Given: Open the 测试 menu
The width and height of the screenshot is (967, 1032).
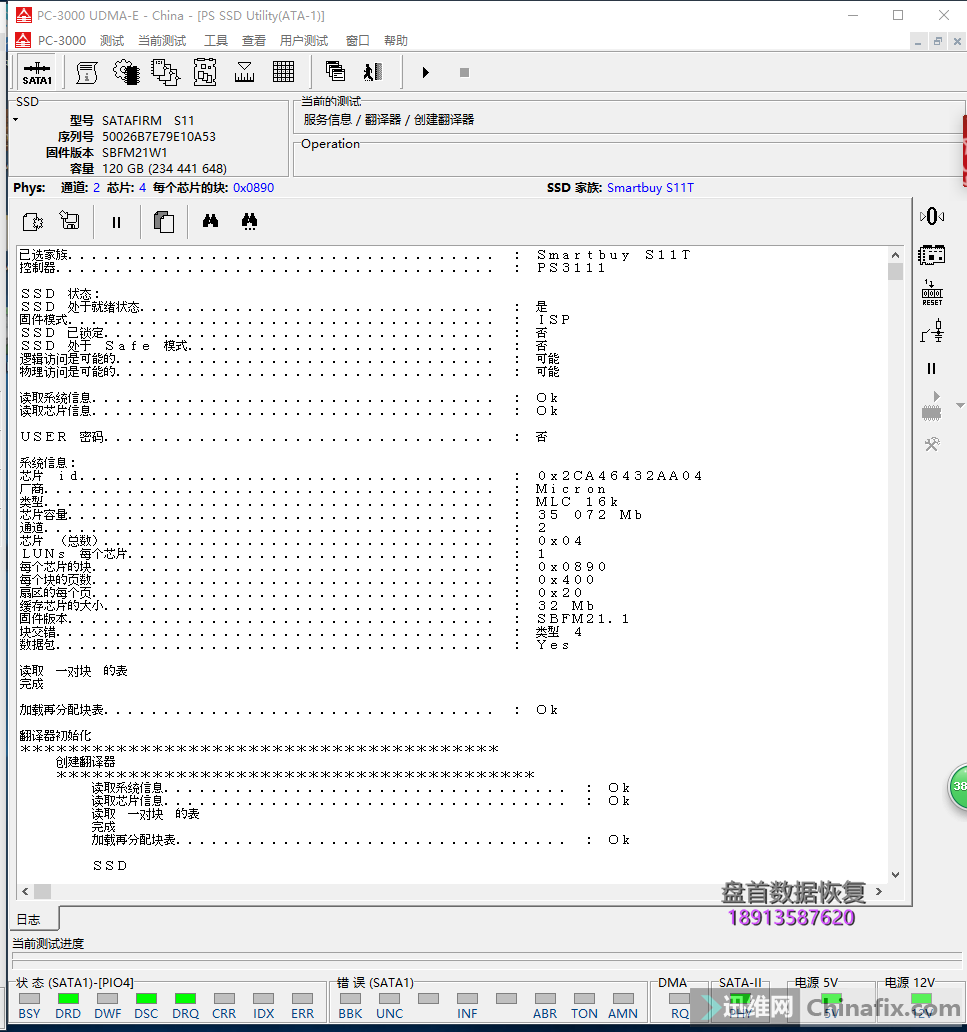Looking at the screenshot, I should click(x=112, y=41).
